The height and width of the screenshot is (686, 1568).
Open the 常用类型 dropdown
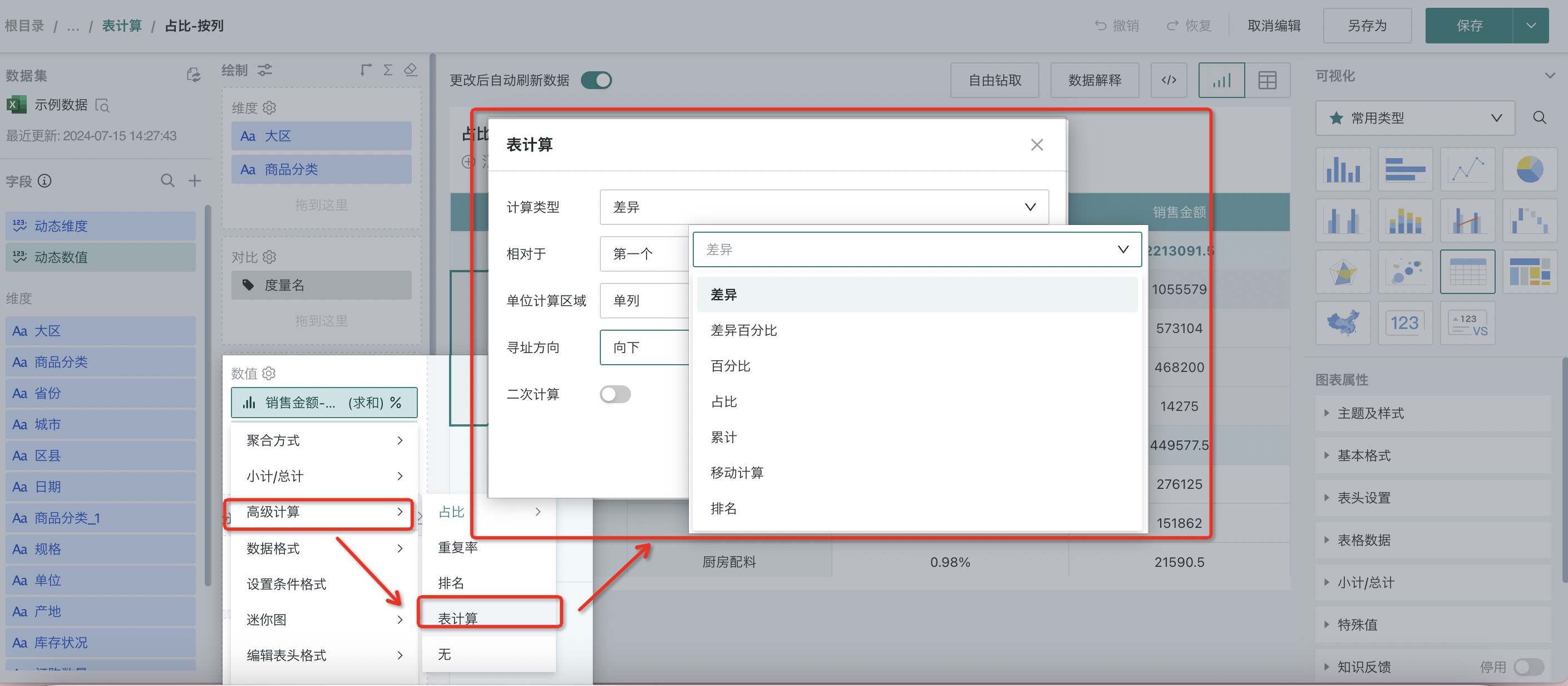click(1414, 118)
